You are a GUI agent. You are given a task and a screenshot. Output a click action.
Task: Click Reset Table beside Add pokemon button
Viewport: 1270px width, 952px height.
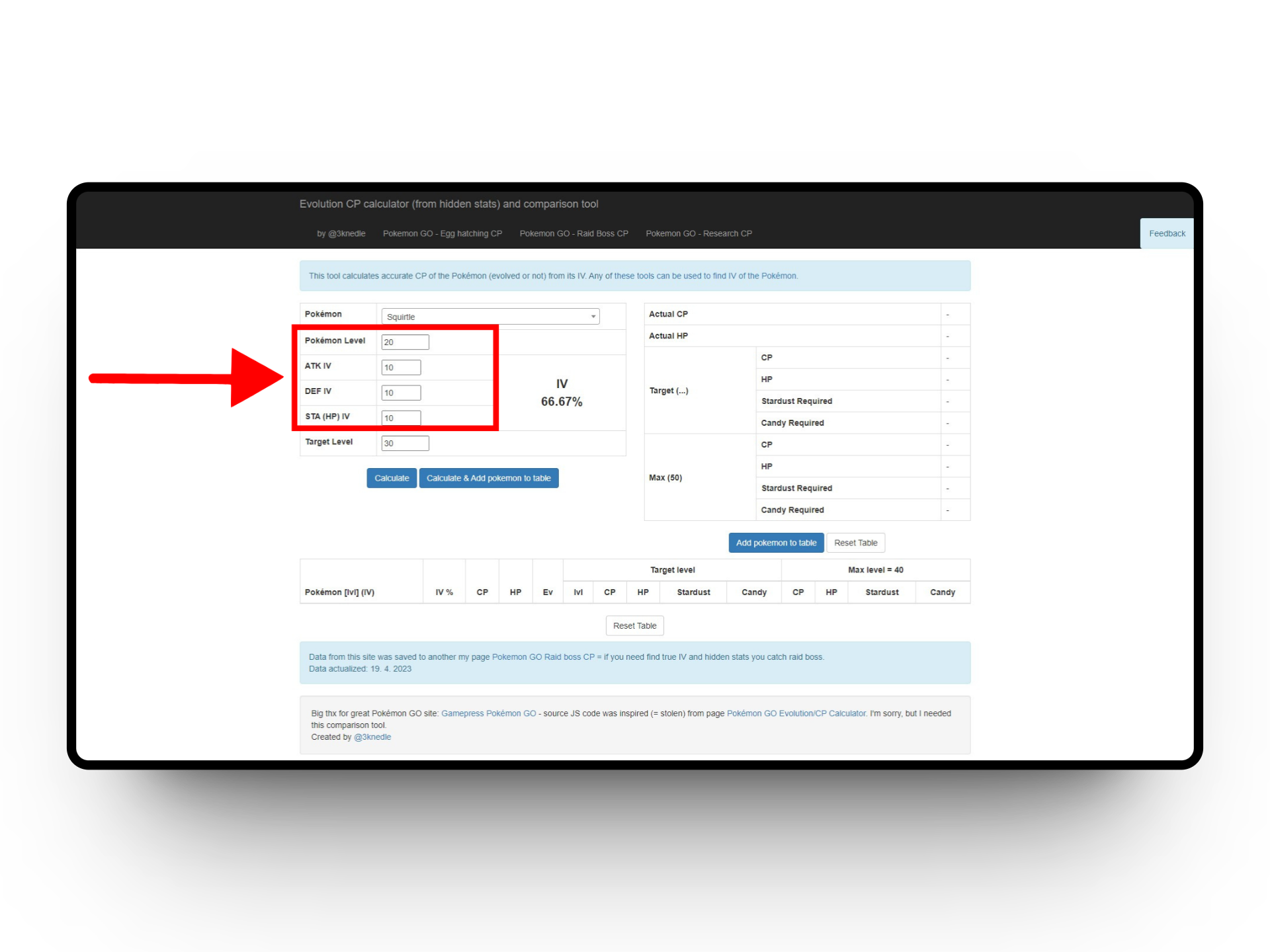(x=855, y=543)
